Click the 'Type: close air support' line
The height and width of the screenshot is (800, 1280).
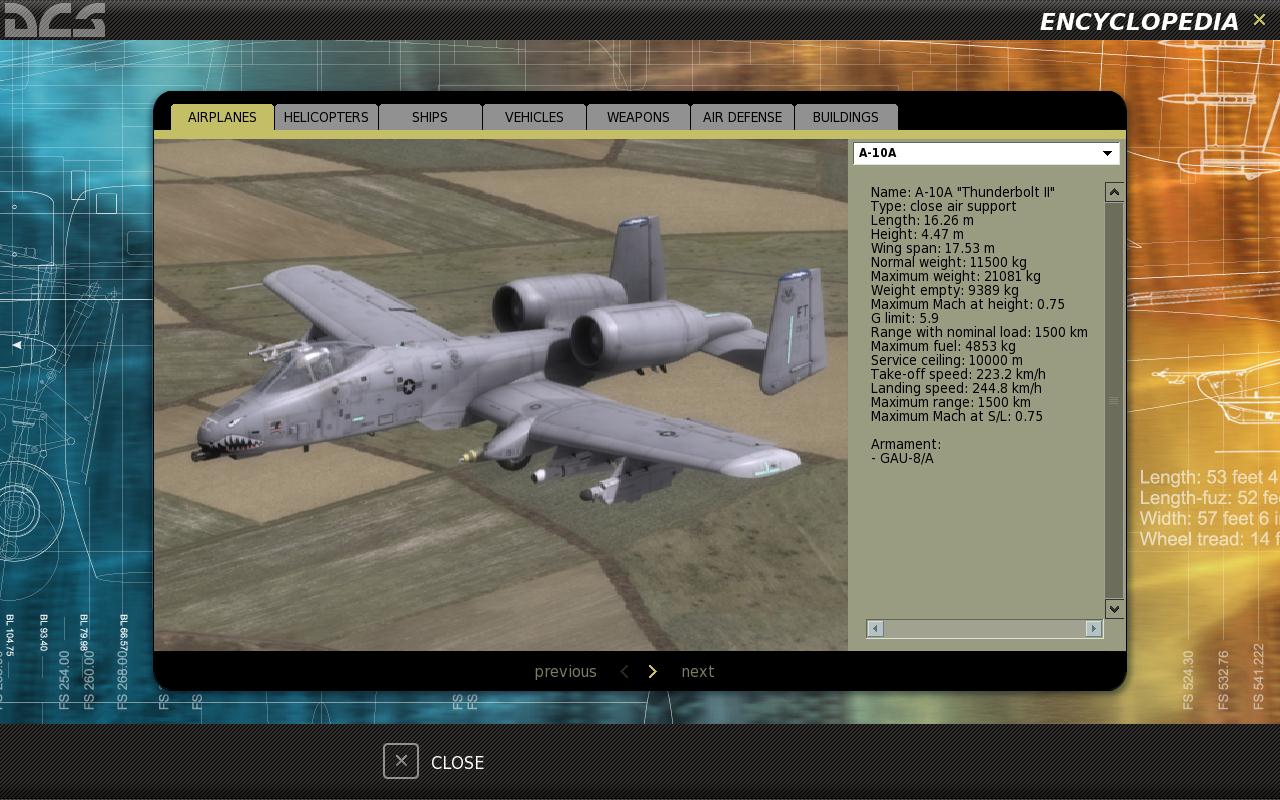tap(943, 206)
